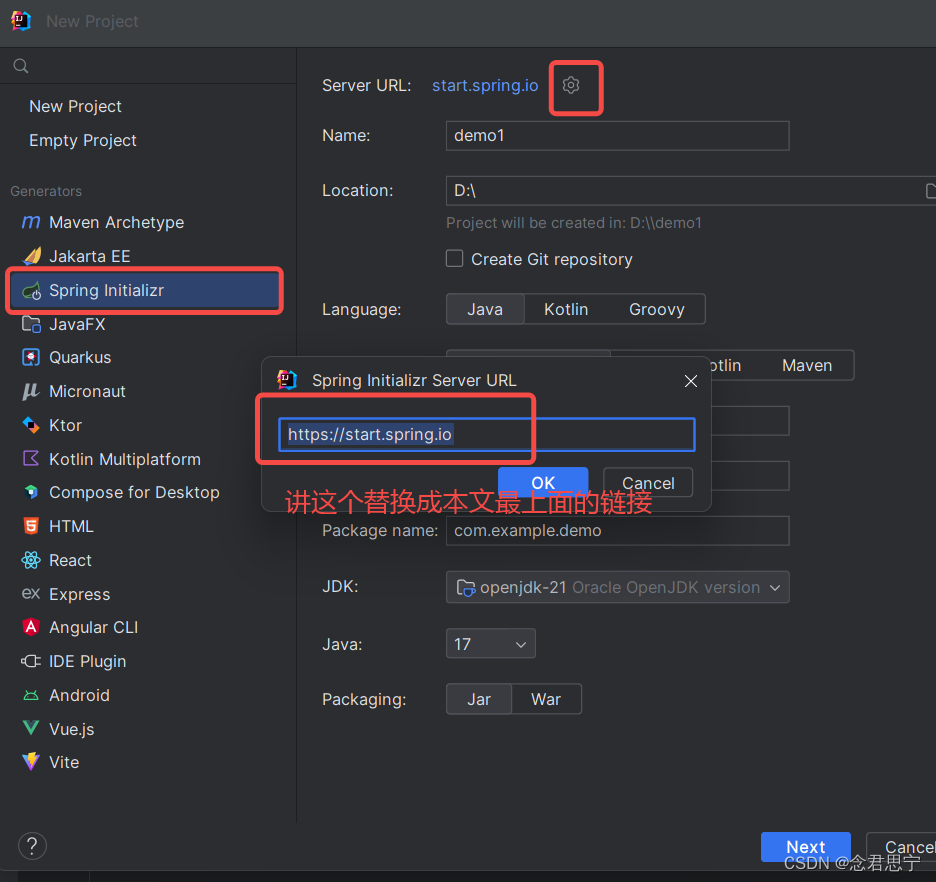Choose Groovy as the language
Viewport: 936px width, 882px height.
coord(657,309)
